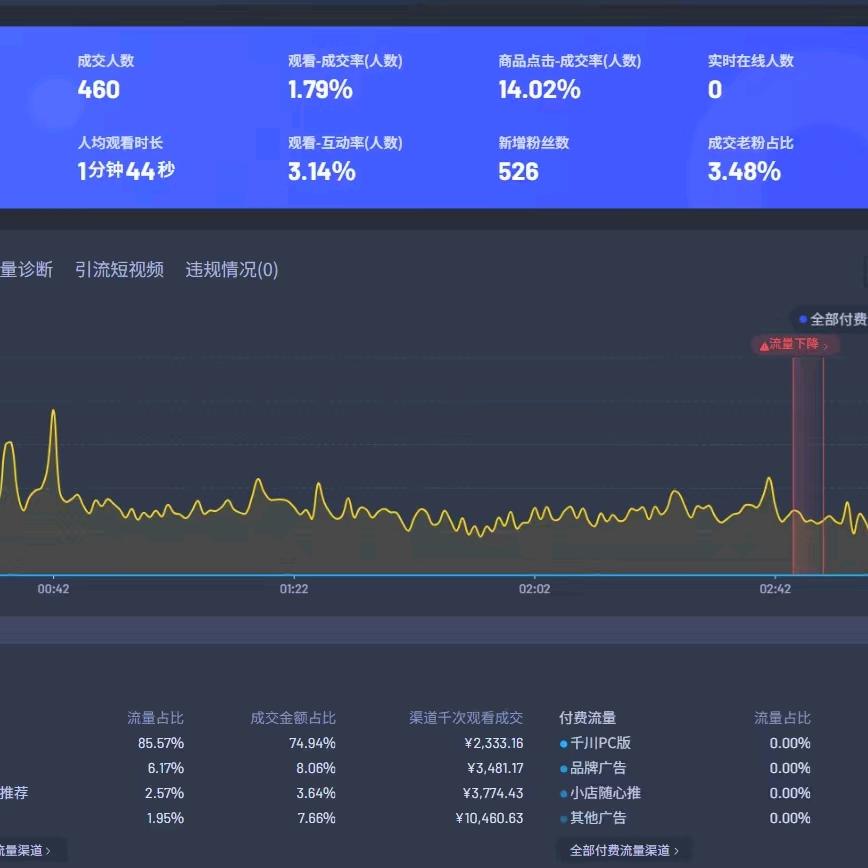
Task: Click the 新增粉丝数 526 metric
Action: pyautogui.click(x=518, y=172)
